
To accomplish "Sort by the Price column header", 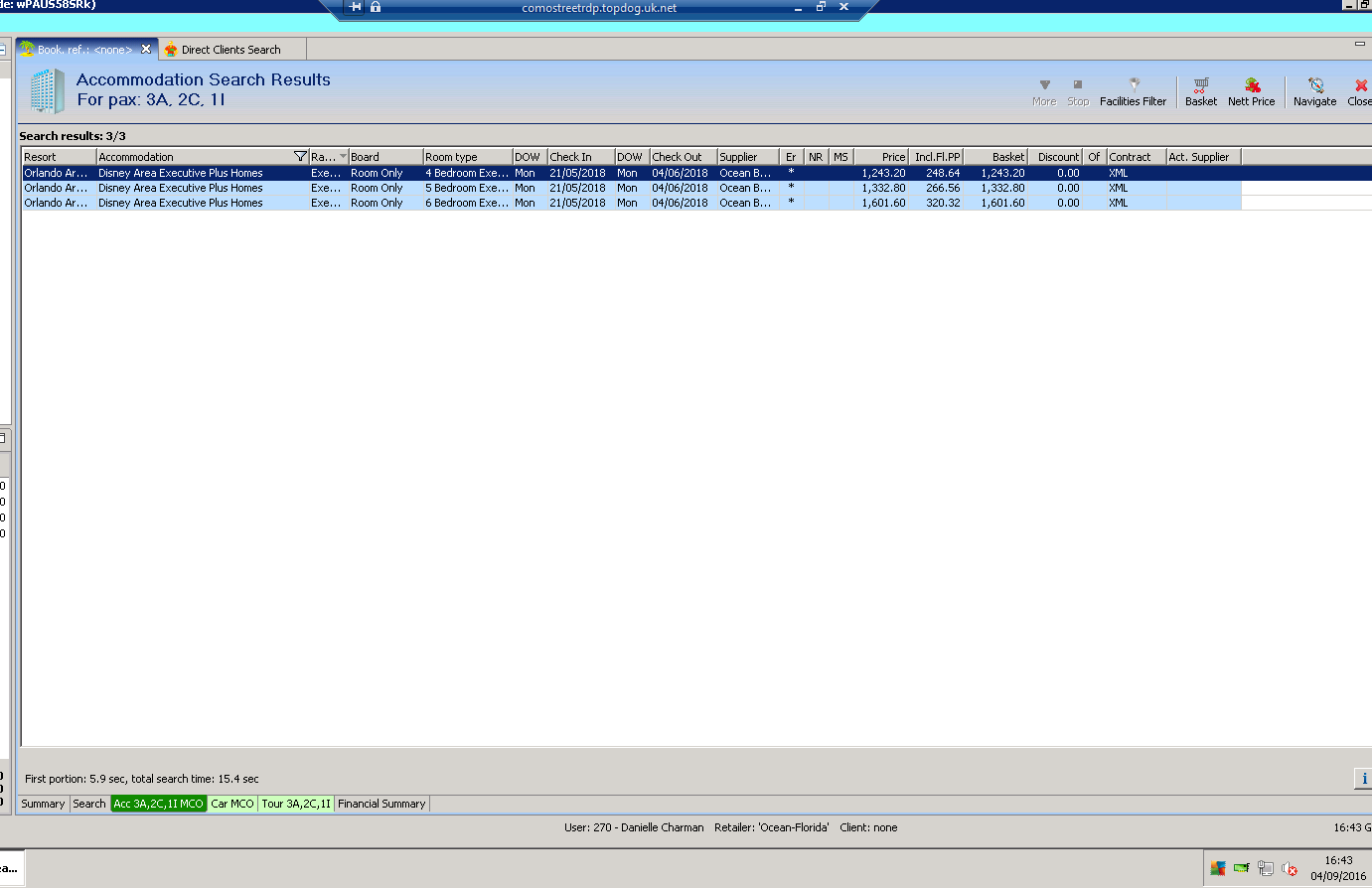I will pyautogui.click(x=881, y=157).
